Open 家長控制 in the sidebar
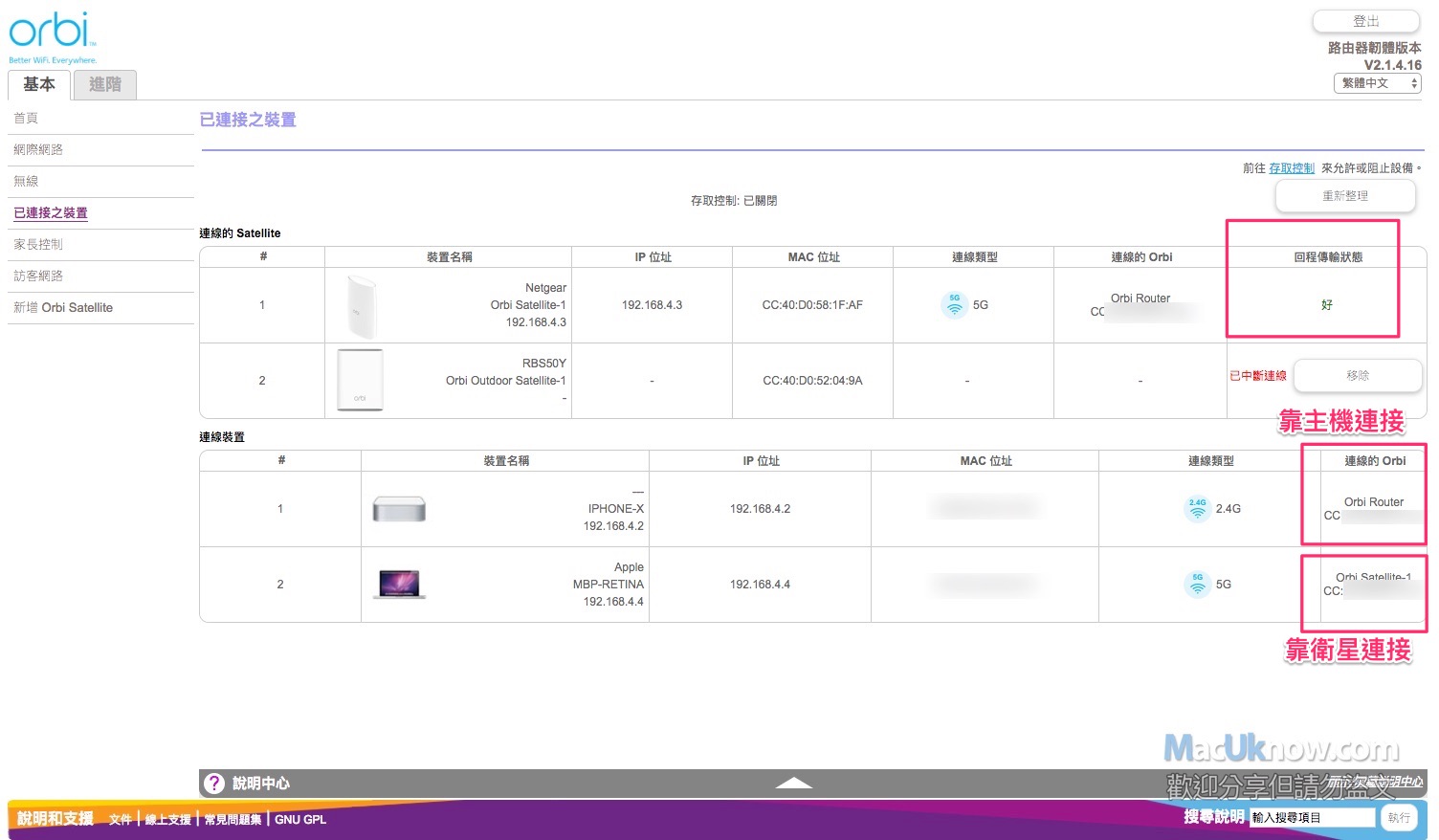 (38, 245)
